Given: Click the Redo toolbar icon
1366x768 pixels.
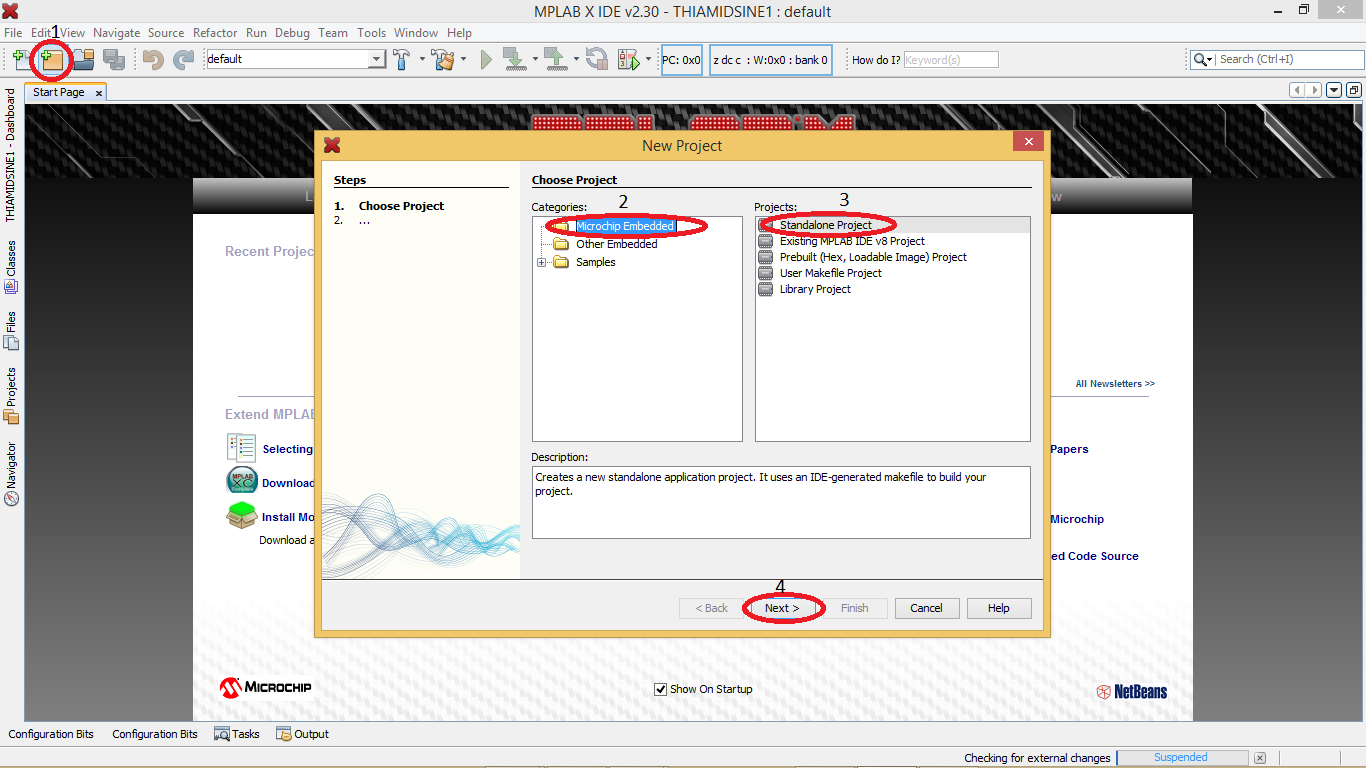Looking at the screenshot, I should pyautogui.click(x=183, y=60).
